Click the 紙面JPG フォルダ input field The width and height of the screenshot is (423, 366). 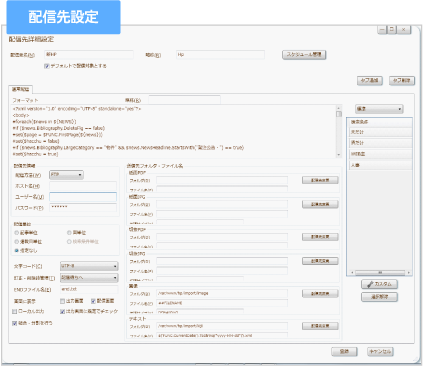[222, 204]
